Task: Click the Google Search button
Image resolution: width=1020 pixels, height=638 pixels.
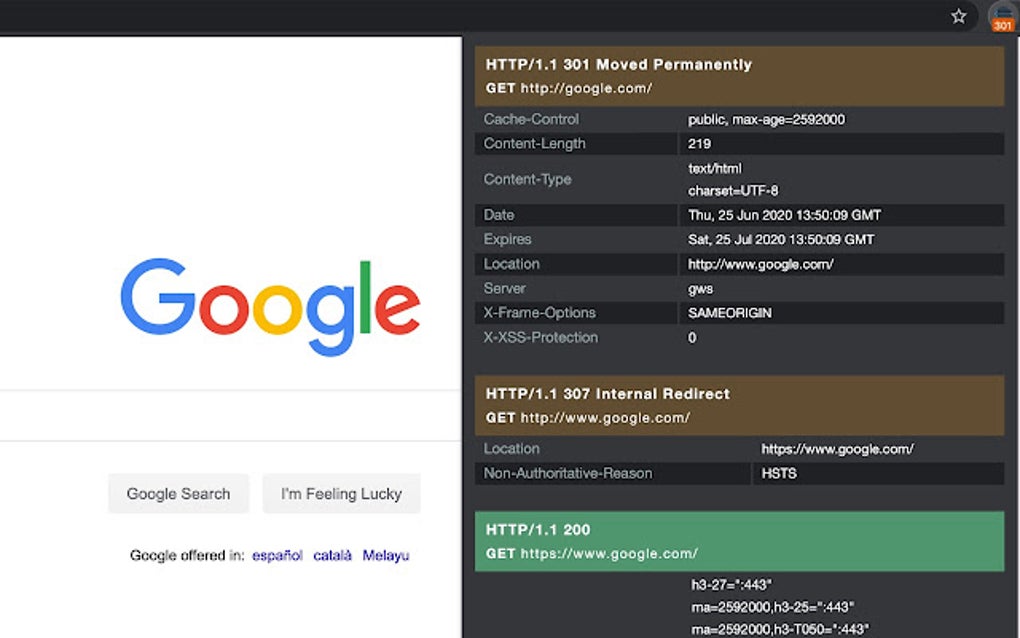Action: pos(178,493)
